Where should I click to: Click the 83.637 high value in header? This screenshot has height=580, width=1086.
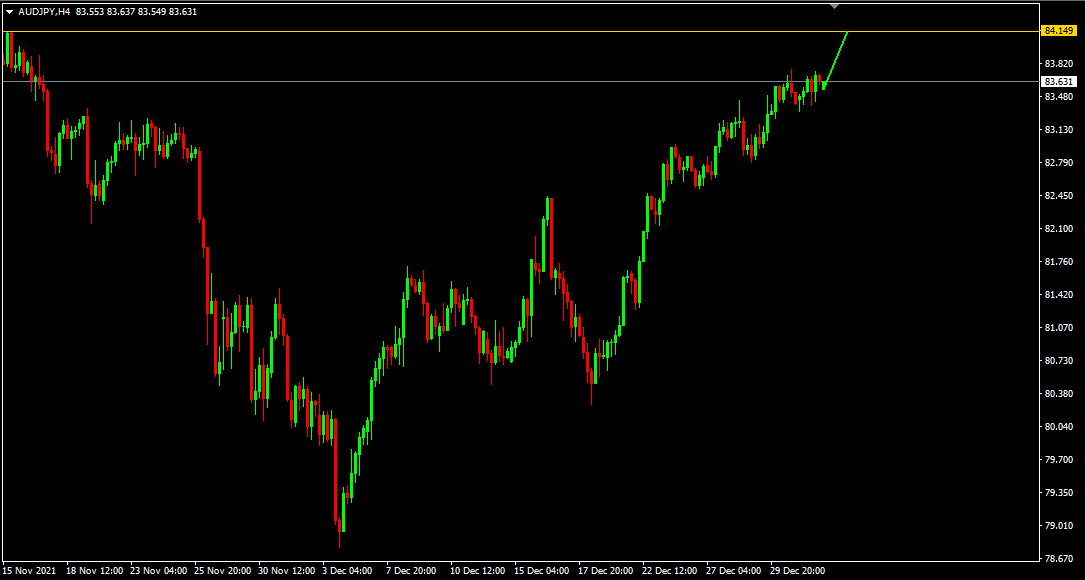(121, 12)
